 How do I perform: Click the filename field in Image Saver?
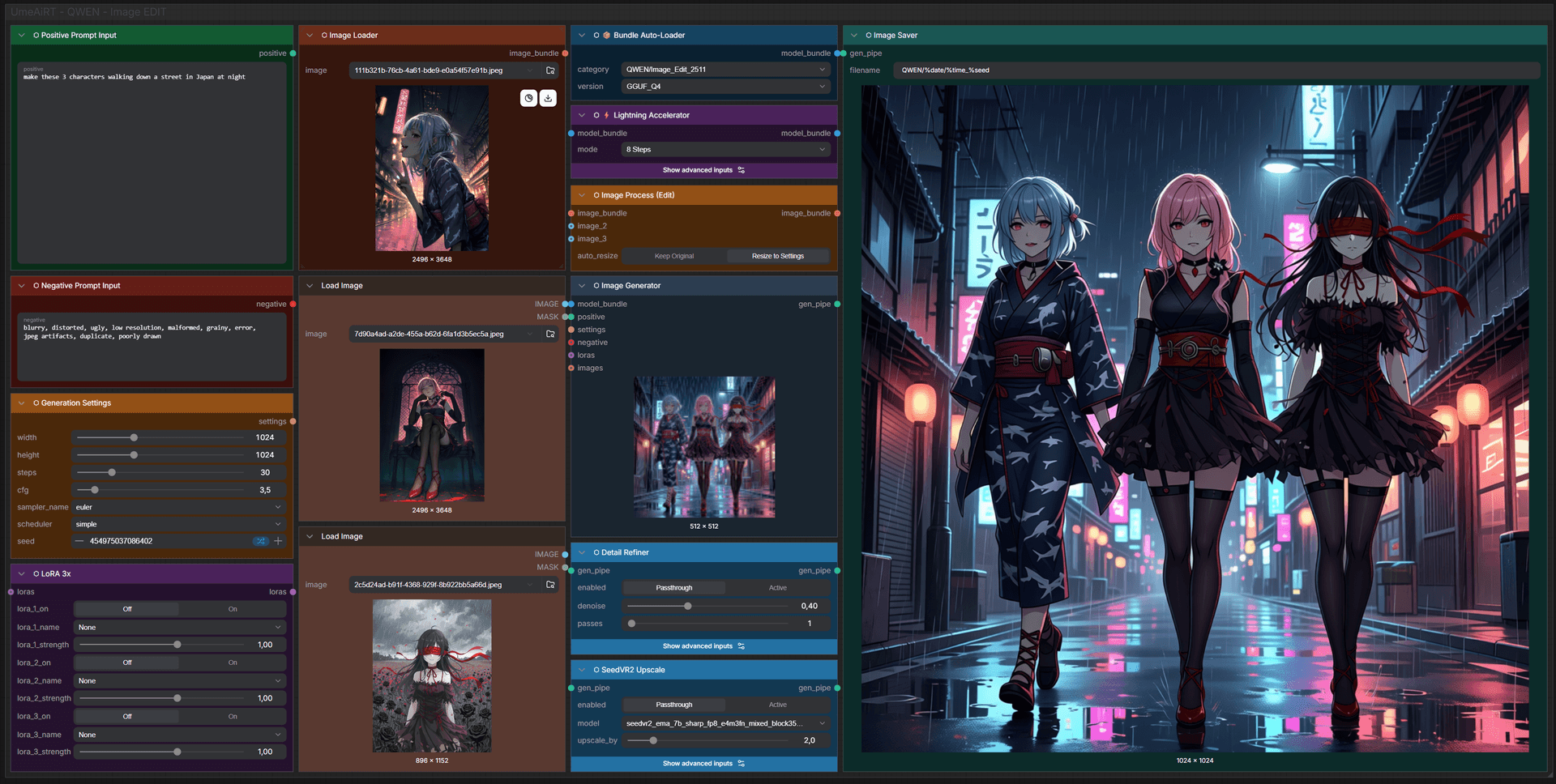[1216, 70]
